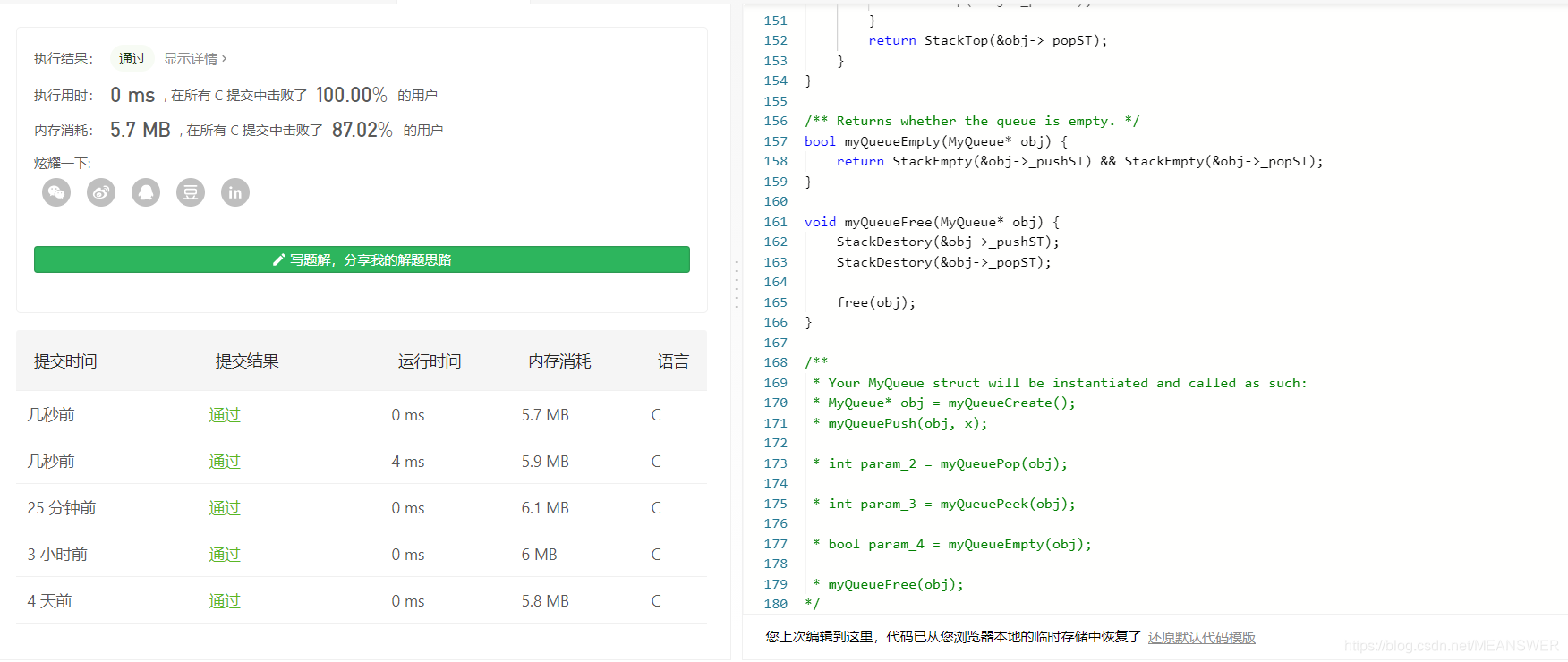Click the 运行时间 column header

[430, 361]
